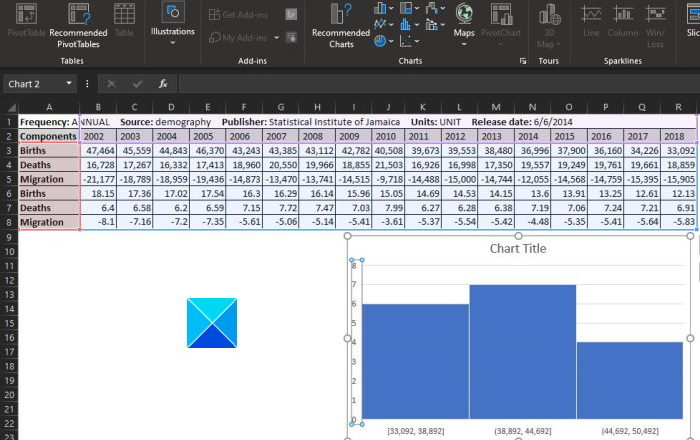Select column M header
700x440 pixels.
[x=496, y=107]
